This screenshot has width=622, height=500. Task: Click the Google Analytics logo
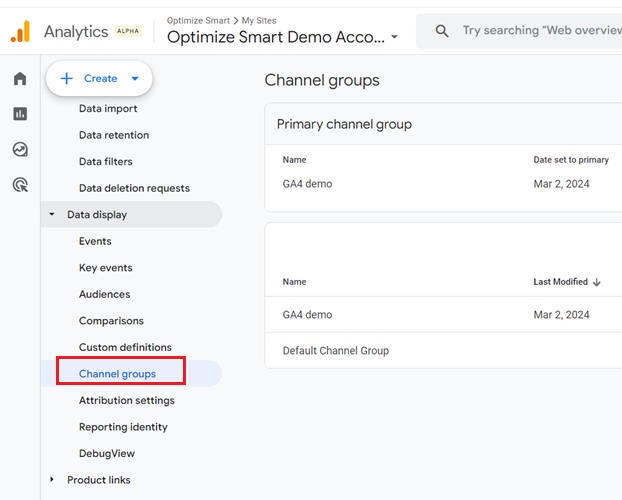20,31
